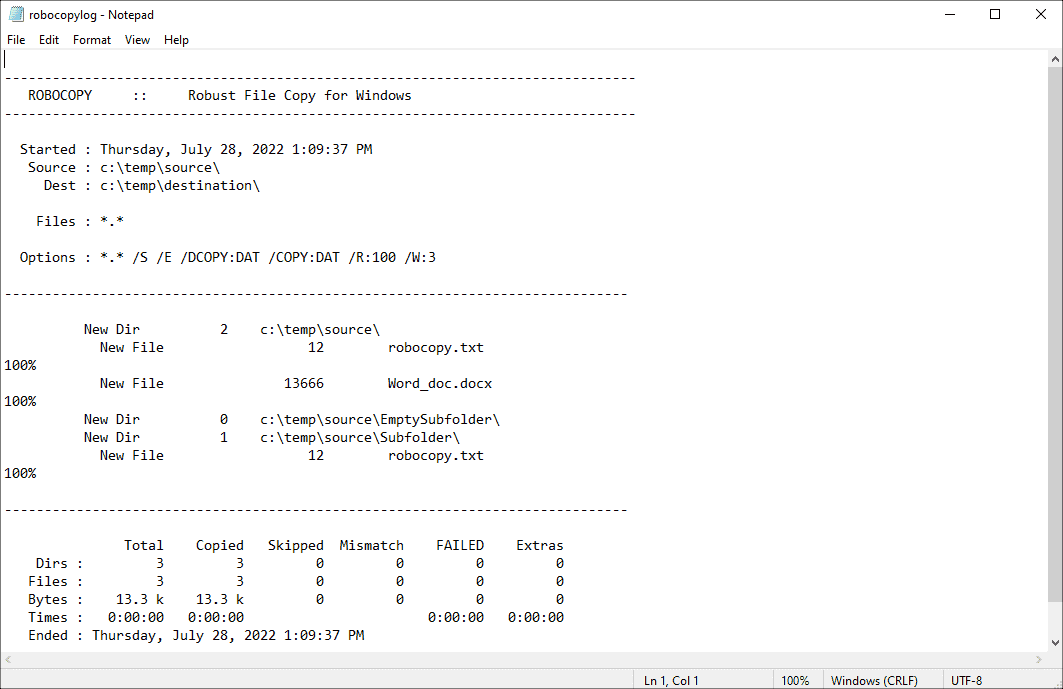The width and height of the screenshot is (1063, 689).
Task: Click the maximize window button
Action: tap(994, 14)
